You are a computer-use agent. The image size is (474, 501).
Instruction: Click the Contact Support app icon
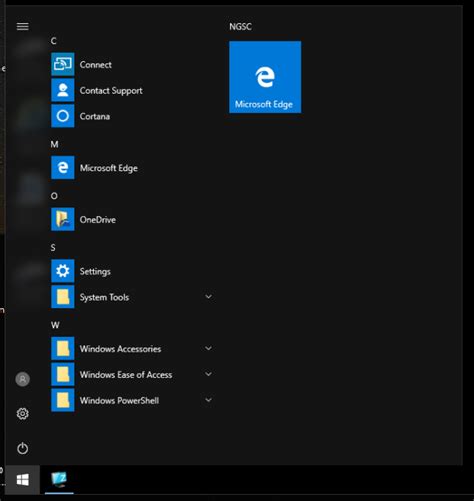click(x=63, y=90)
